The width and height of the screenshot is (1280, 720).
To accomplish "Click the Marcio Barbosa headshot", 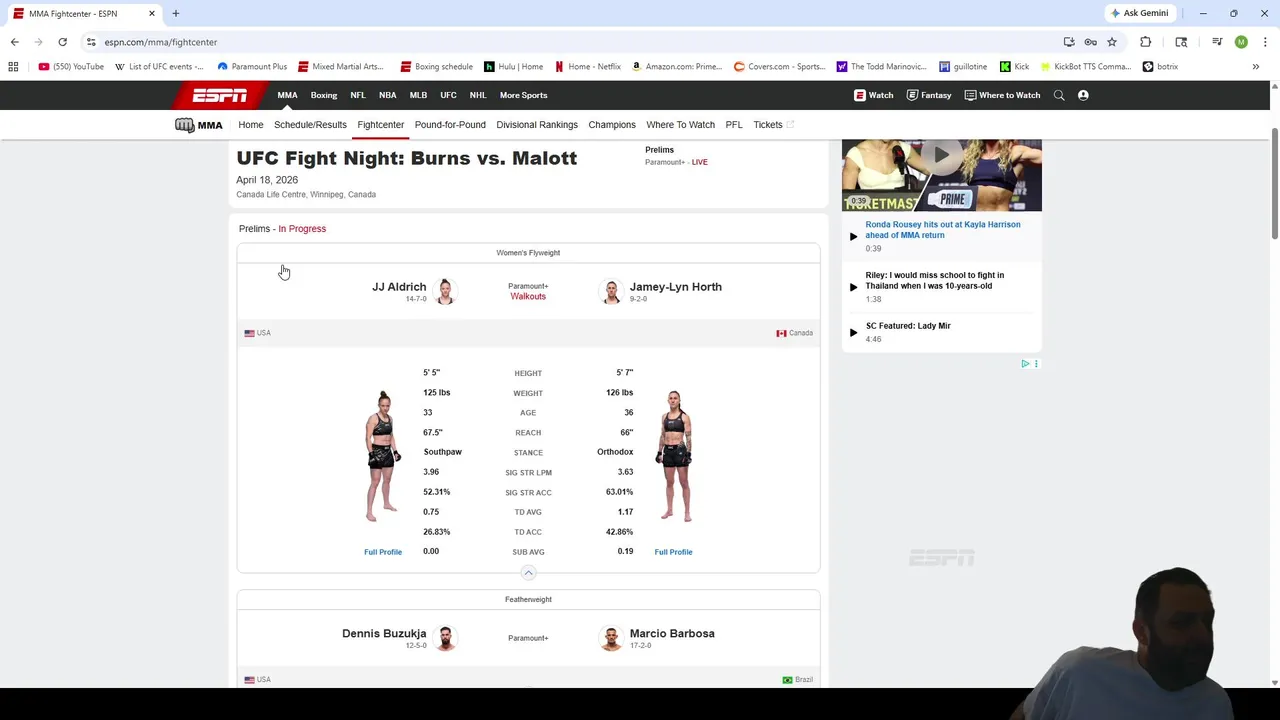I will (611, 638).
